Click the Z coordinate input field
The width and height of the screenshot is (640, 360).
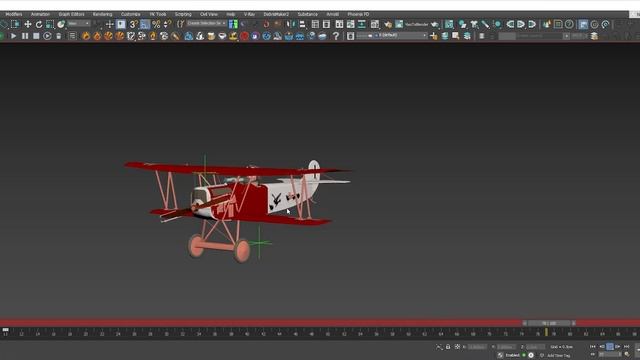point(535,347)
